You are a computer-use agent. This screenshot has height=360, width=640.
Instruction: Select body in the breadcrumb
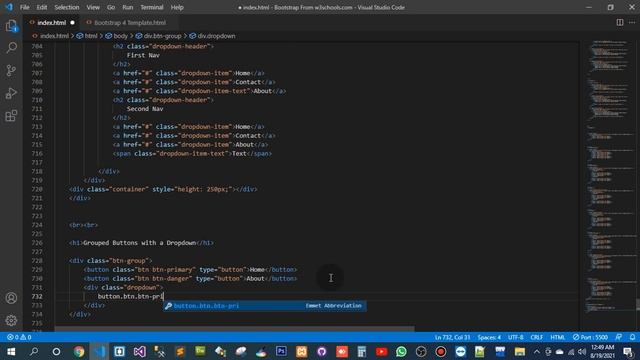[120, 36]
